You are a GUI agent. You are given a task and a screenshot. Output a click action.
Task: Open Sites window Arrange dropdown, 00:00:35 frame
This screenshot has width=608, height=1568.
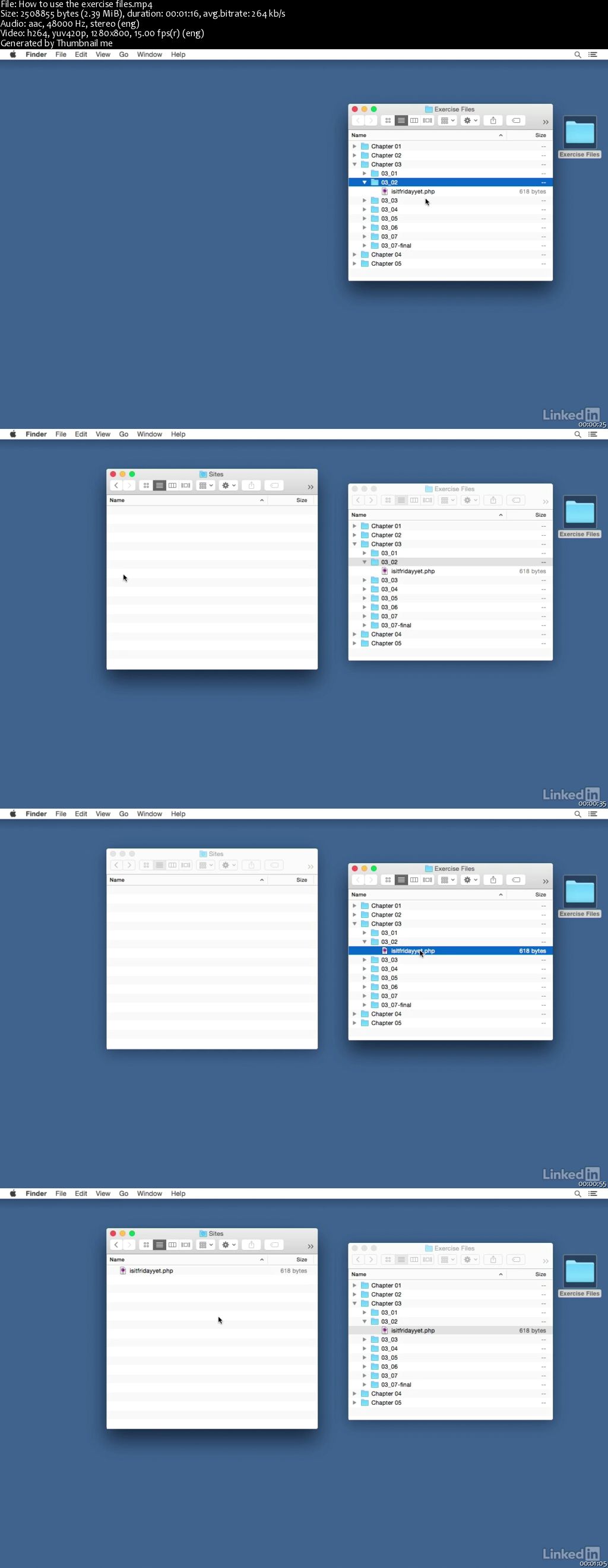[x=206, y=485]
